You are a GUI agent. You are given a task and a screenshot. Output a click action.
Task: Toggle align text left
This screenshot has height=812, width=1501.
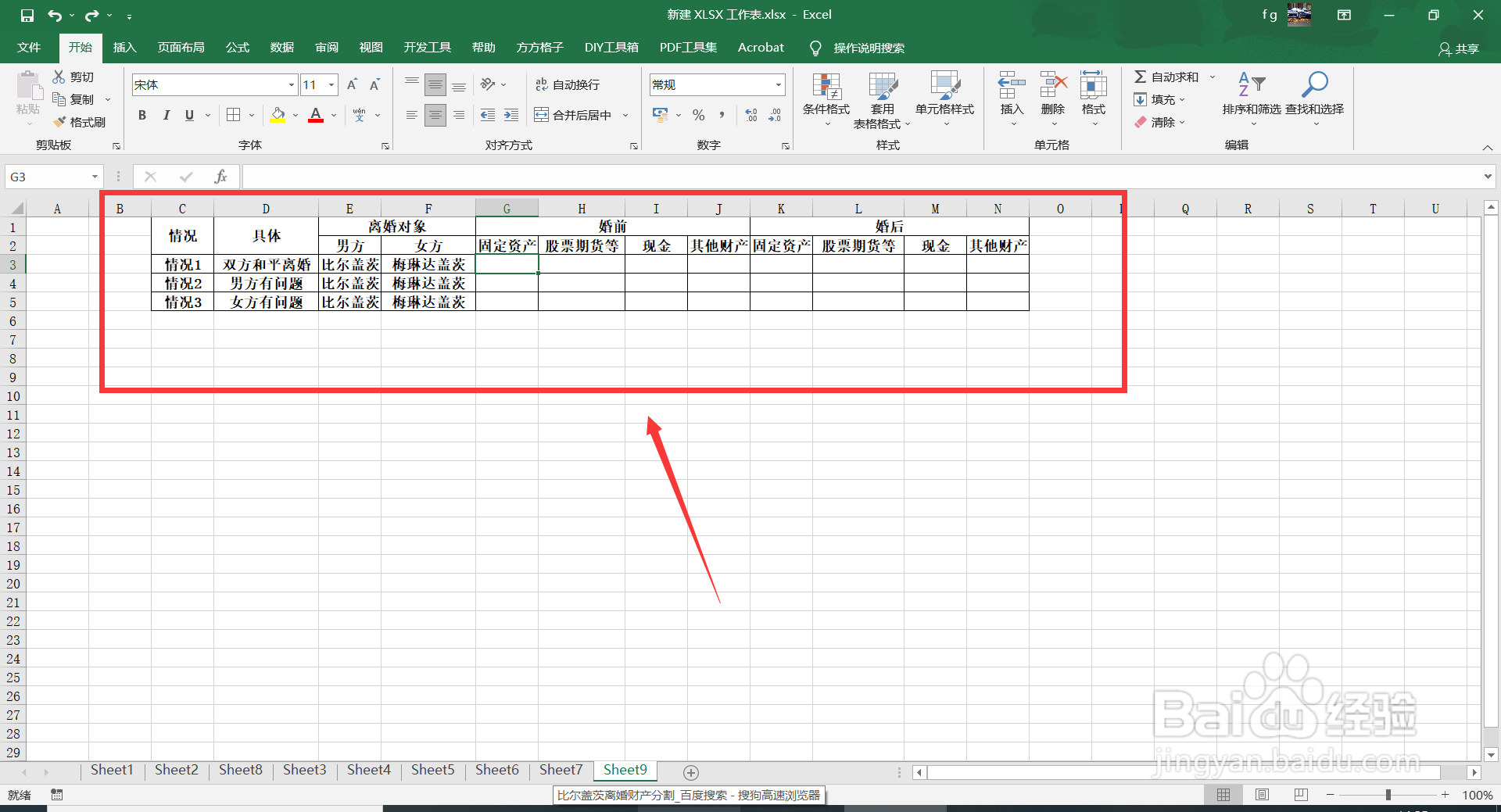[412, 115]
